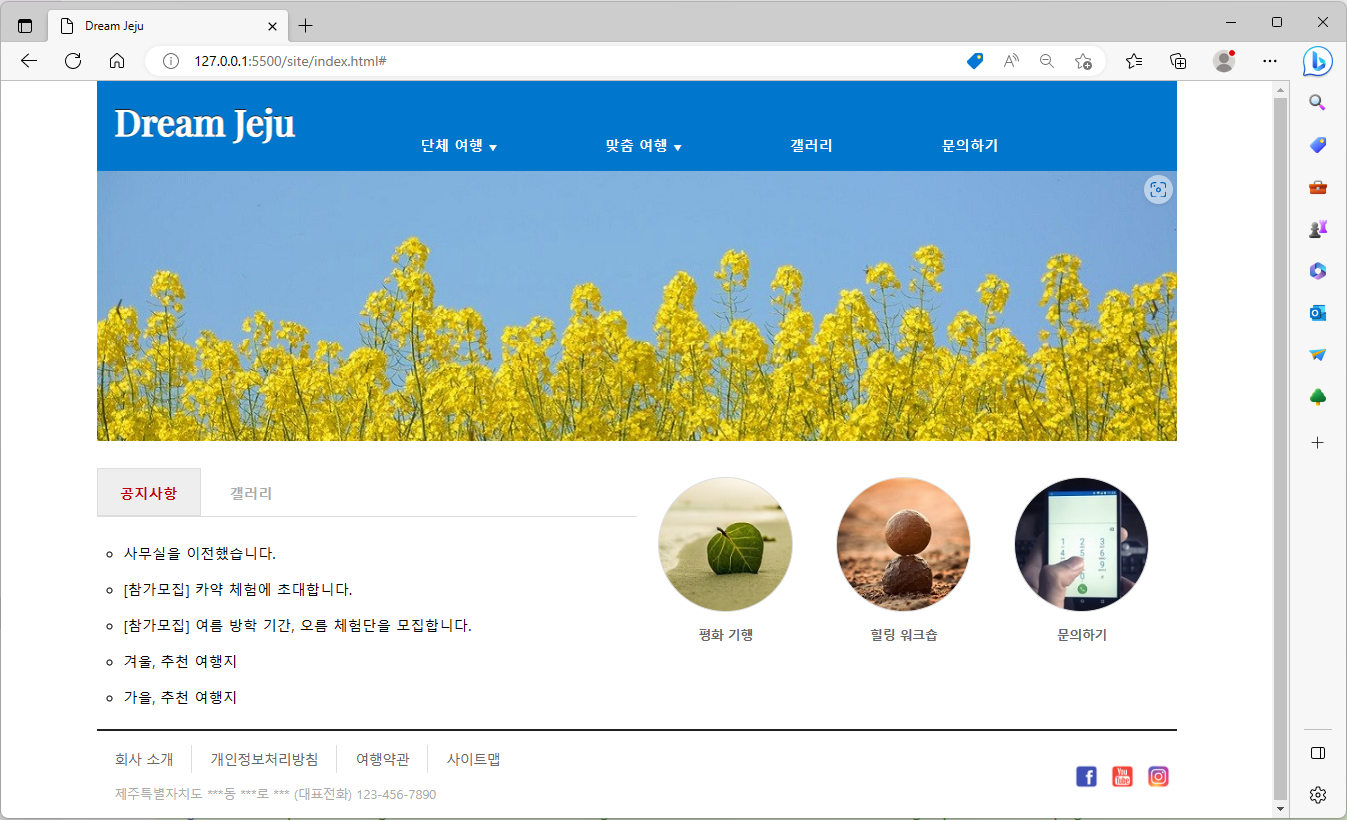Open notice 가을, 추천 여행지
This screenshot has height=820, width=1347.
click(180, 697)
